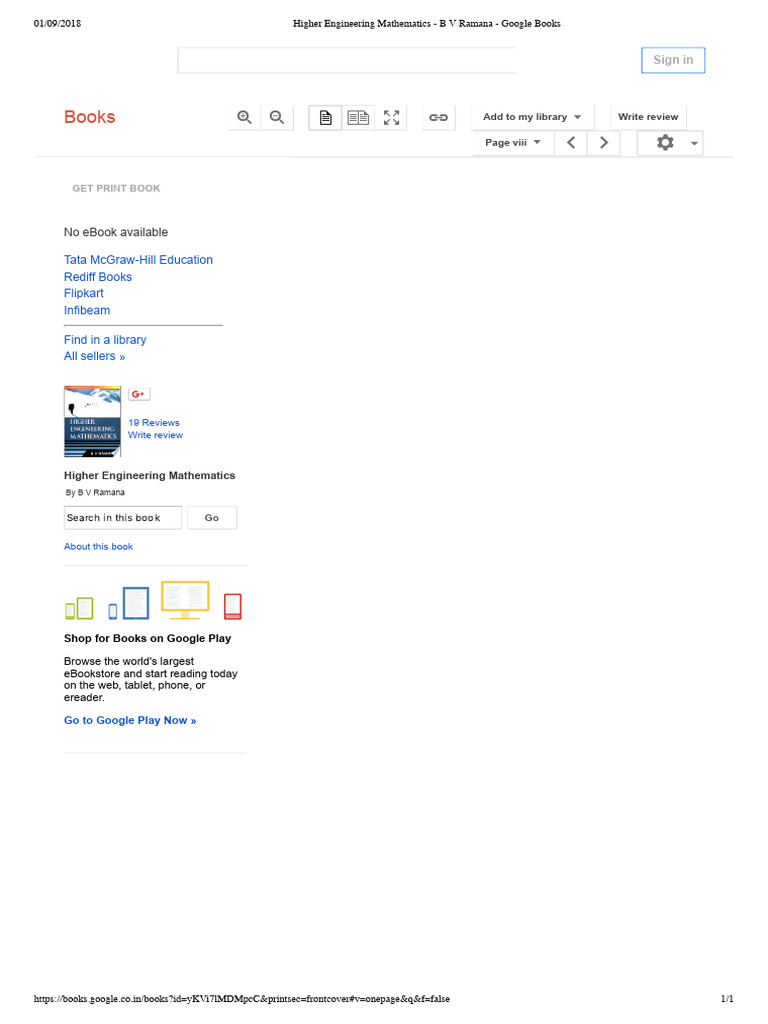Go to the next page arrow
This screenshot has height=1024, width=768.
[603, 142]
